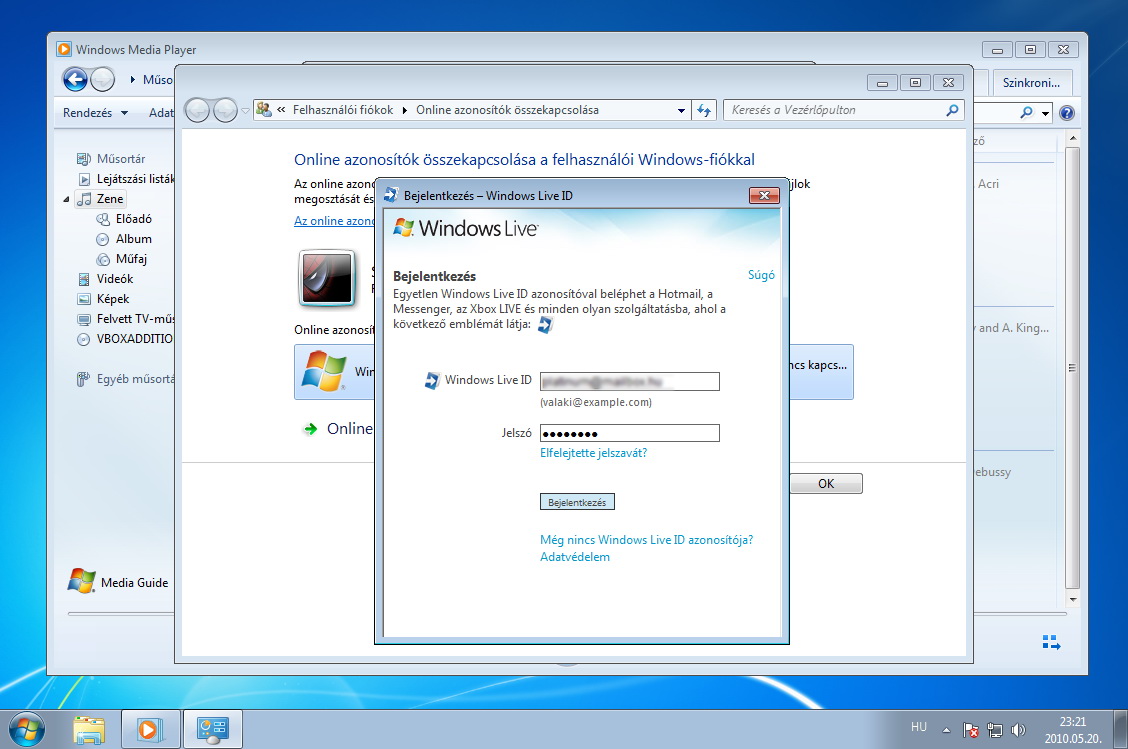The width and height of the screenshot is (1128, 749).
Task: Switch to Windows Media Player taskbar icon
Action: pos(150,729)
